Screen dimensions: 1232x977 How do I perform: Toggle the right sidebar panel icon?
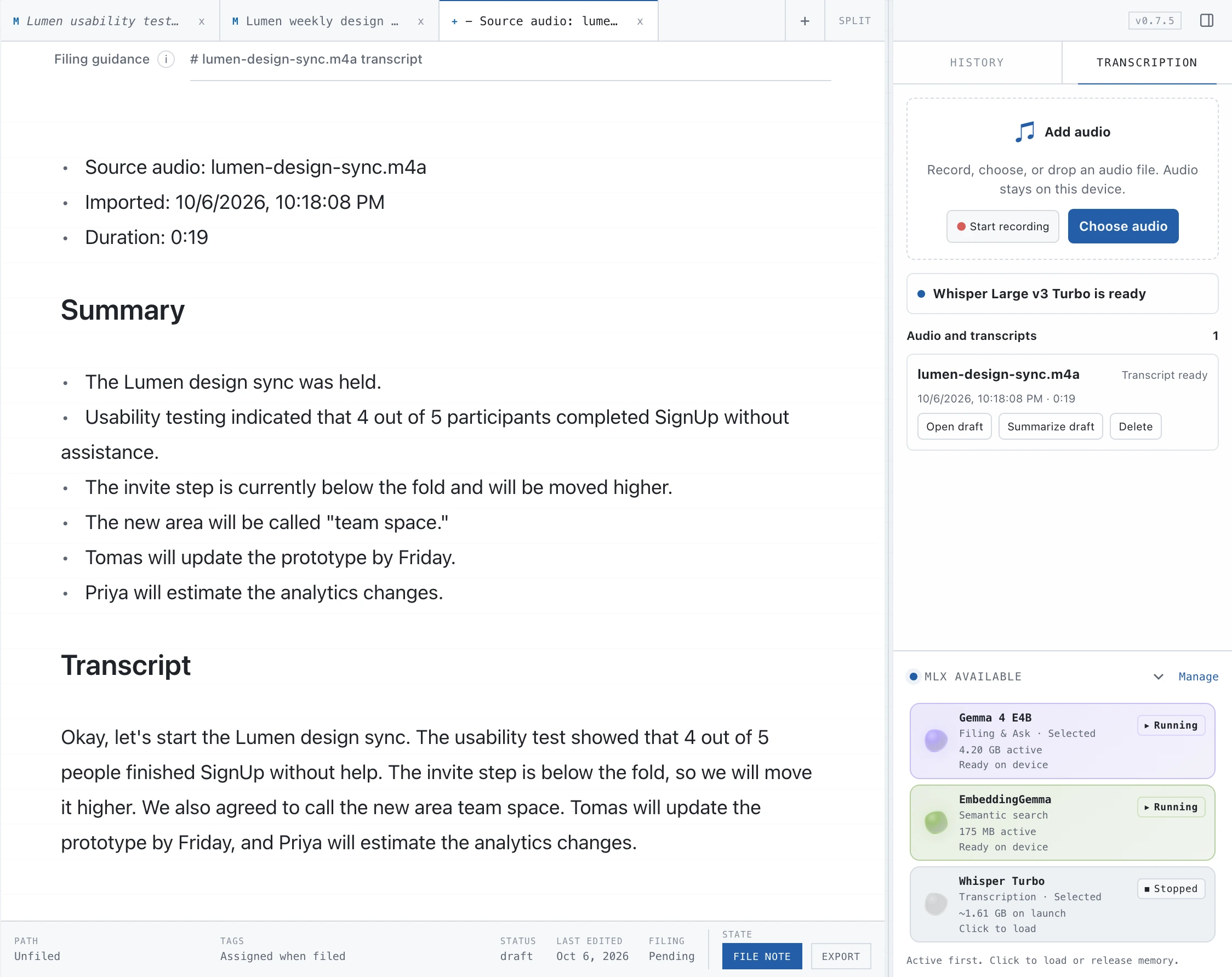[1206, 21]
